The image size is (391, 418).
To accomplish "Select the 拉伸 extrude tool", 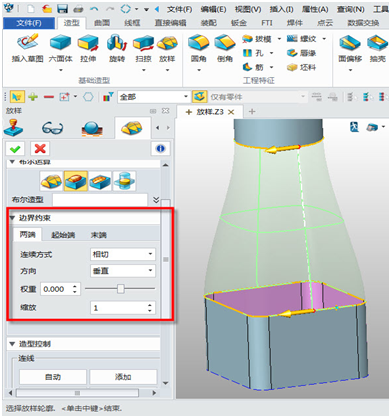I will pos(88,50).
